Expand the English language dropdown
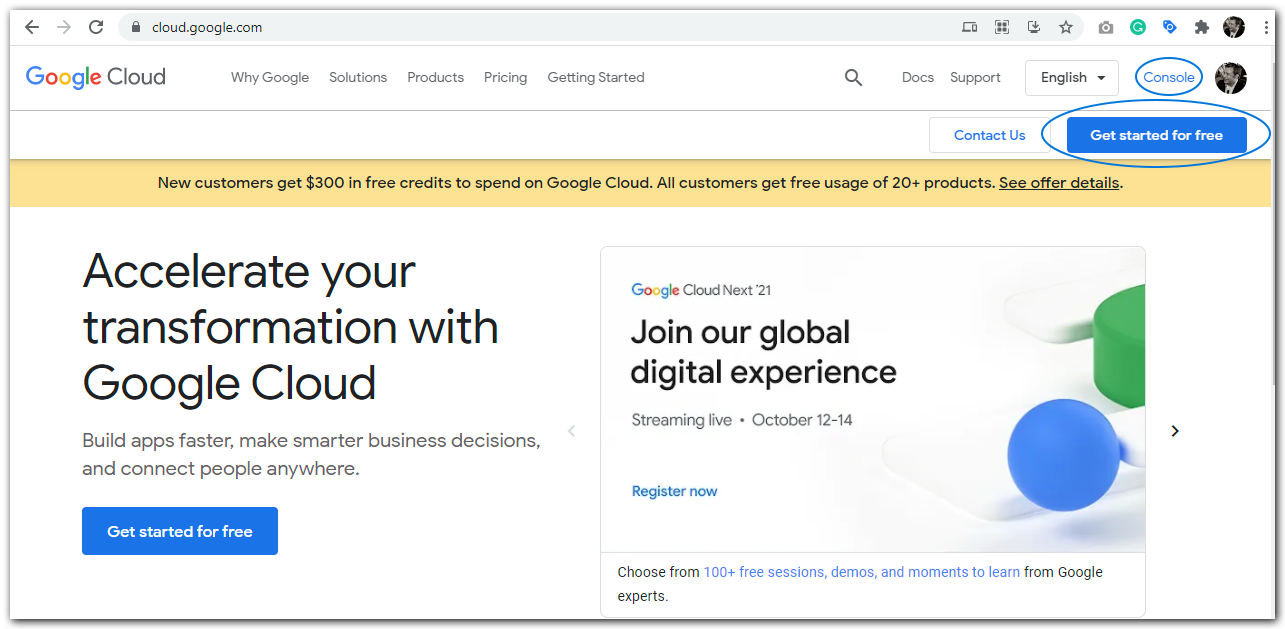This screenshot has width=1285, height=629. point(1071,77)
